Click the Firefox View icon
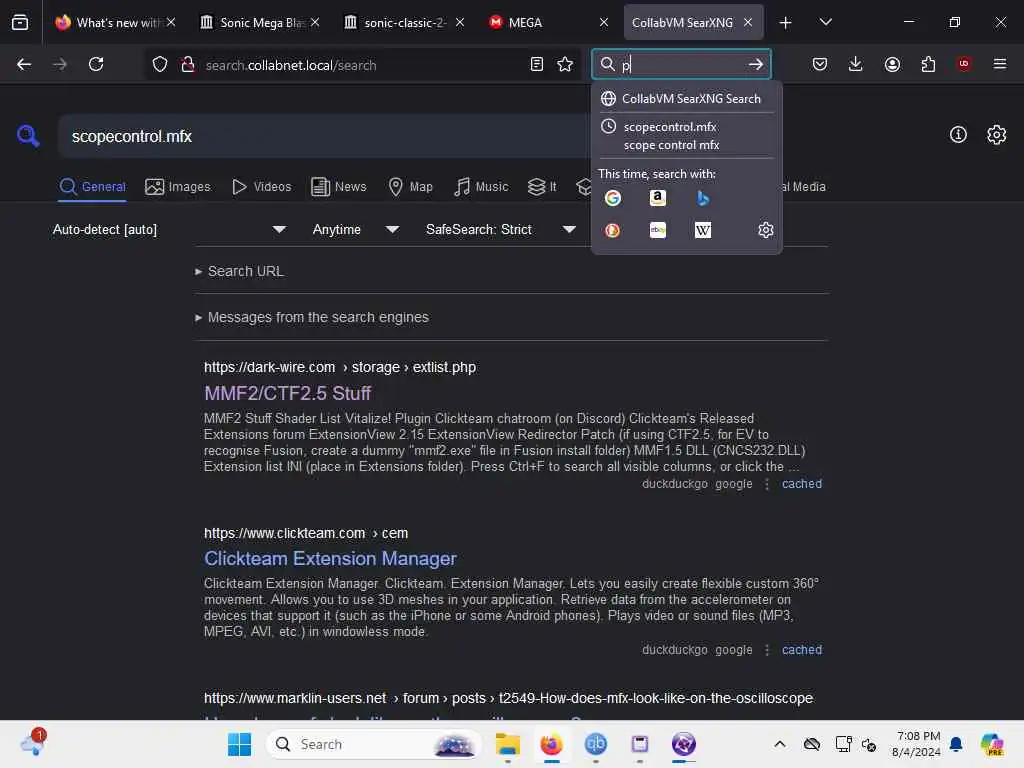The width and height of the screenshot is (1024, 768). pyautogui.click(x=20, y=22)
